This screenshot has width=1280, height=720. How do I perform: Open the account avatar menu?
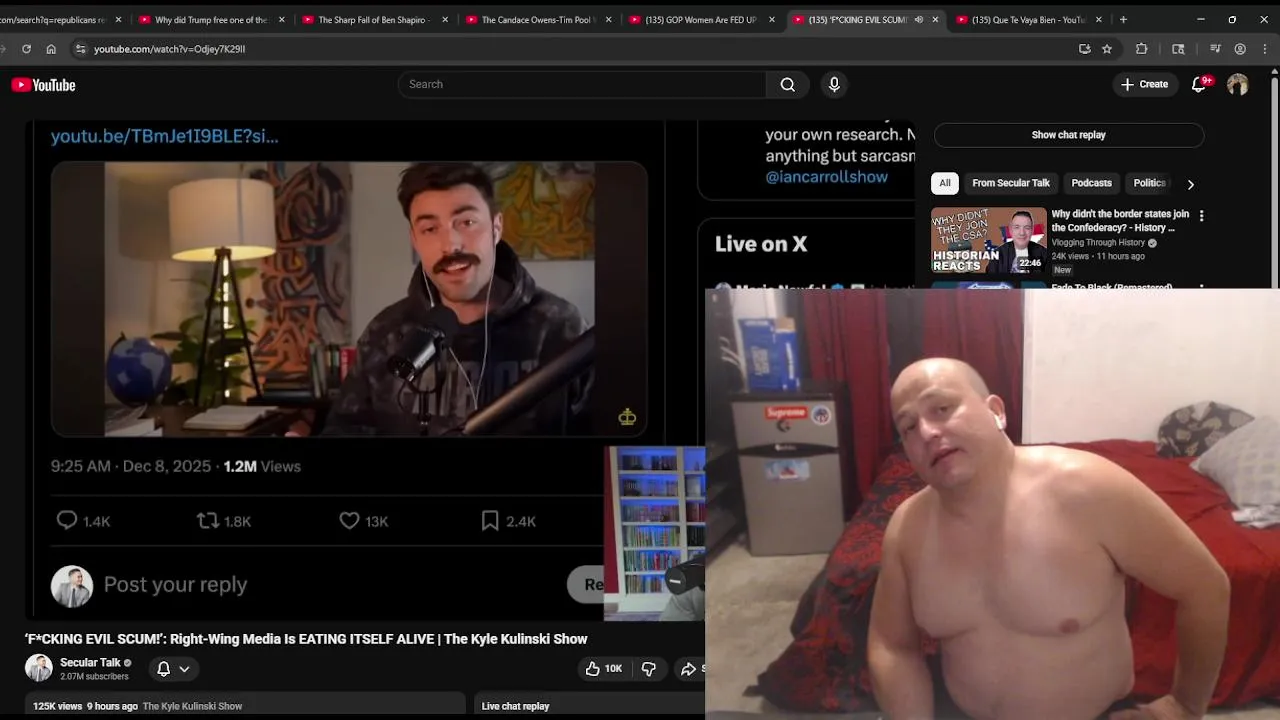(x=1238, y=85)
